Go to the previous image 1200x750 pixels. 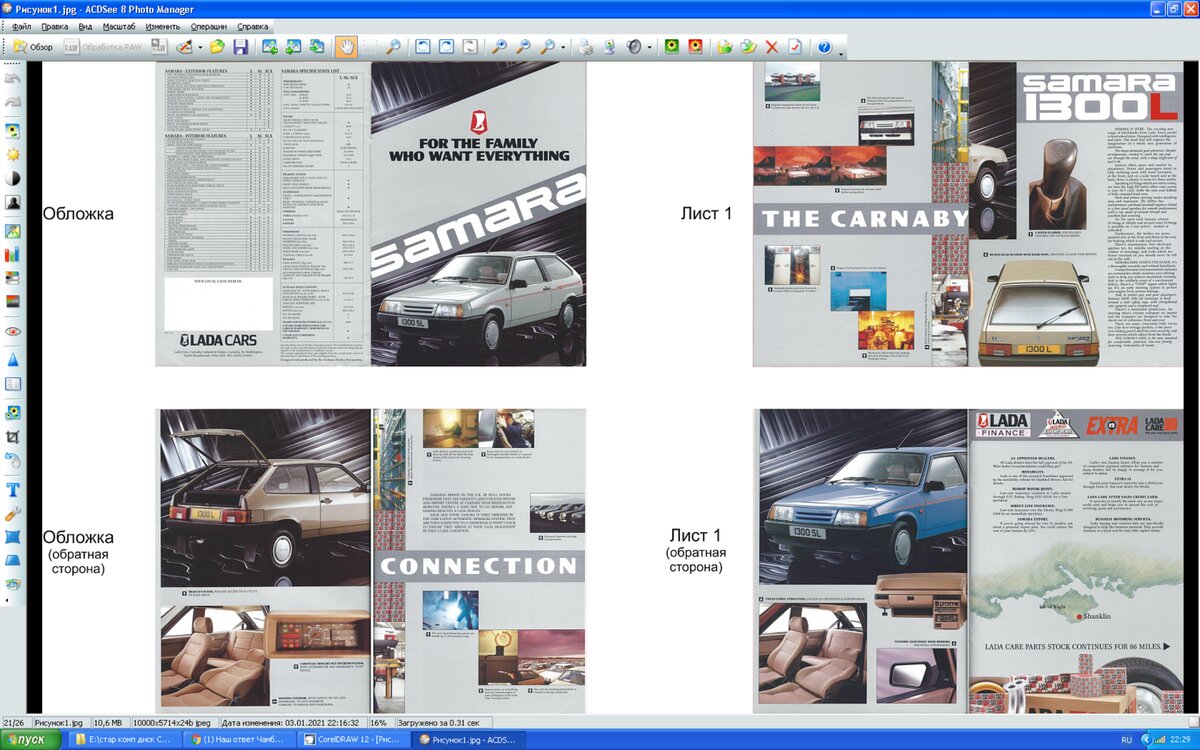pyautogui.click(x=270, y=47)
